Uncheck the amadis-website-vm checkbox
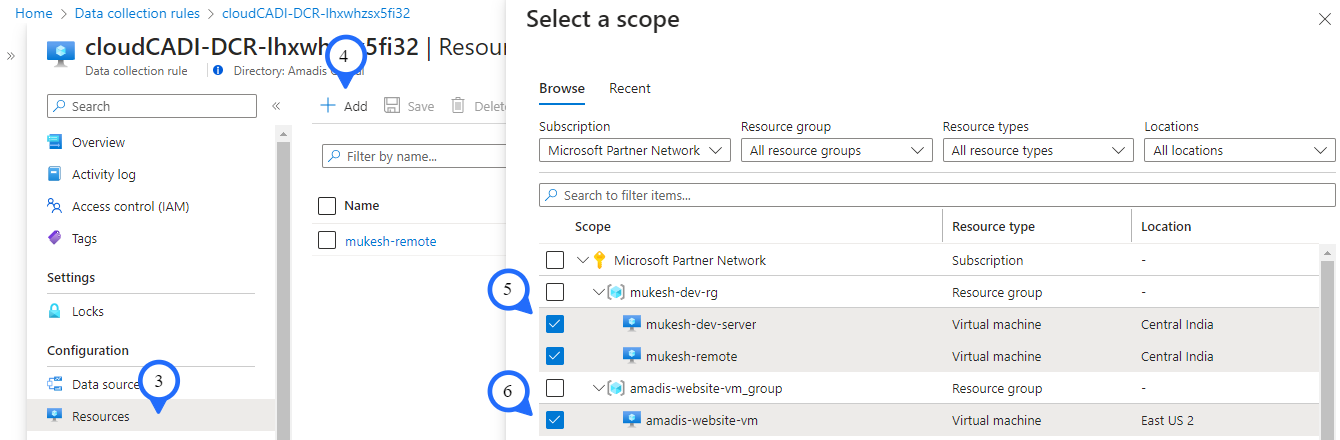The width and height of the screenshot is (1340, 440). [x=555, y=420]
